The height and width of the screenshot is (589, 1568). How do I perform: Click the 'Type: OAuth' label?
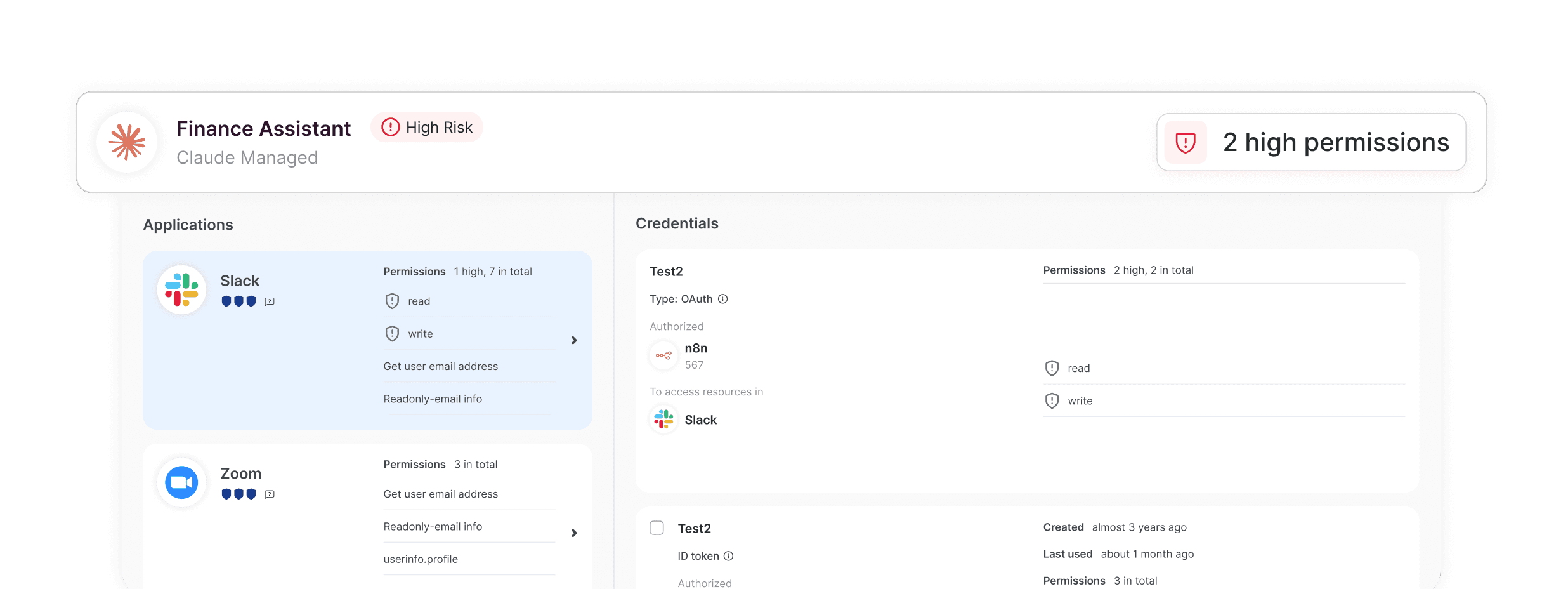681,299
